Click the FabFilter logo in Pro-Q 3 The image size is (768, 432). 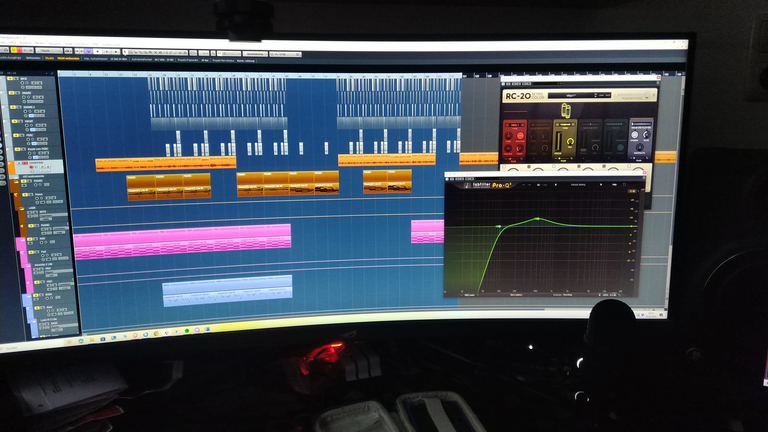(478, 185)
